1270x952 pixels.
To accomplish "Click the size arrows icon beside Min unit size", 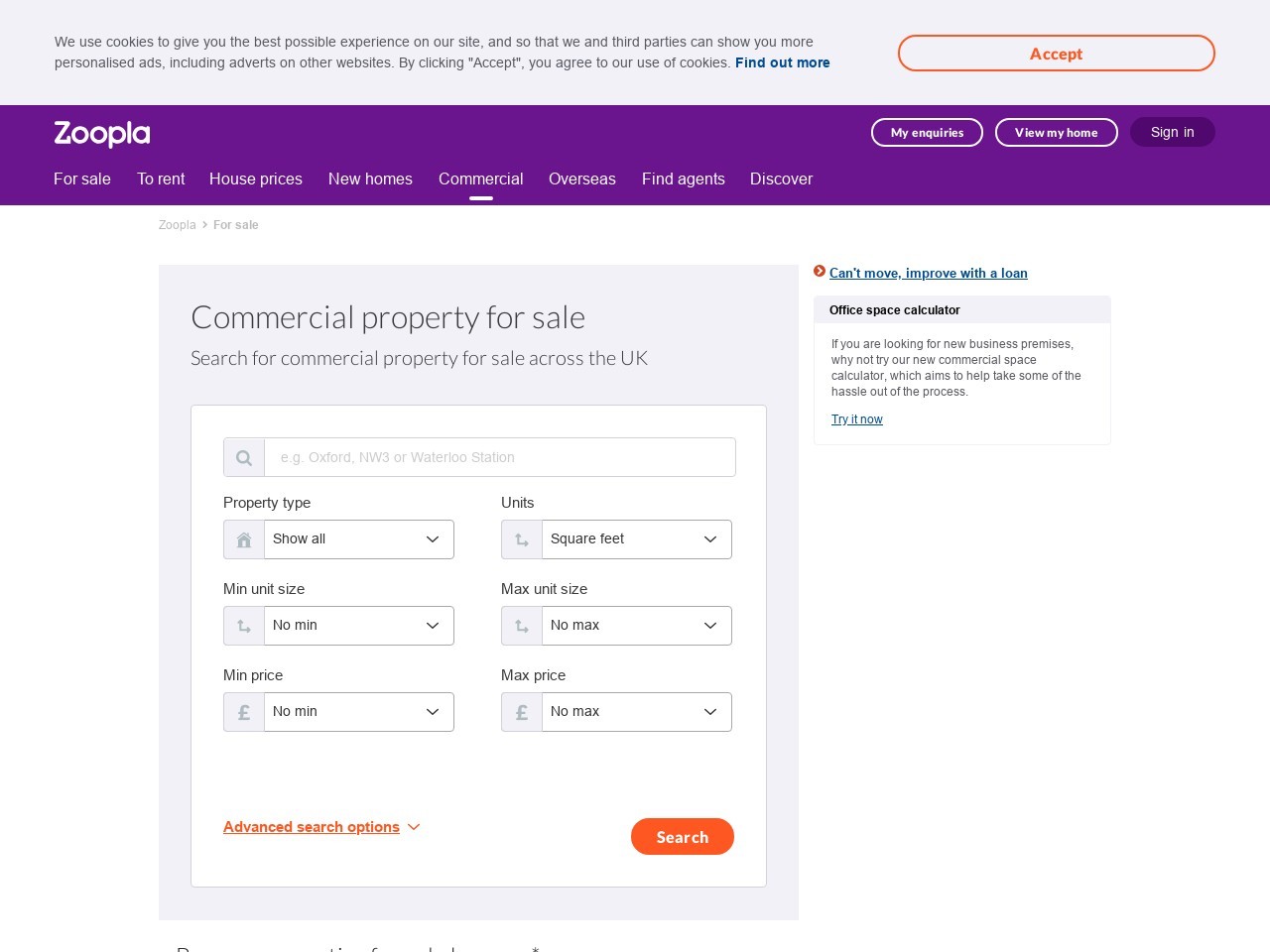I will [x=243, y=625].
